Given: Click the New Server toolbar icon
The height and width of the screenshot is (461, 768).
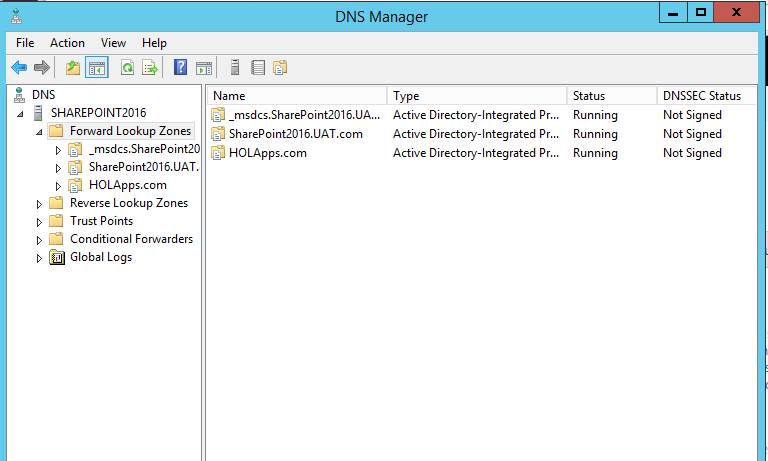Looking at the screenshot, I should [235, 68].
